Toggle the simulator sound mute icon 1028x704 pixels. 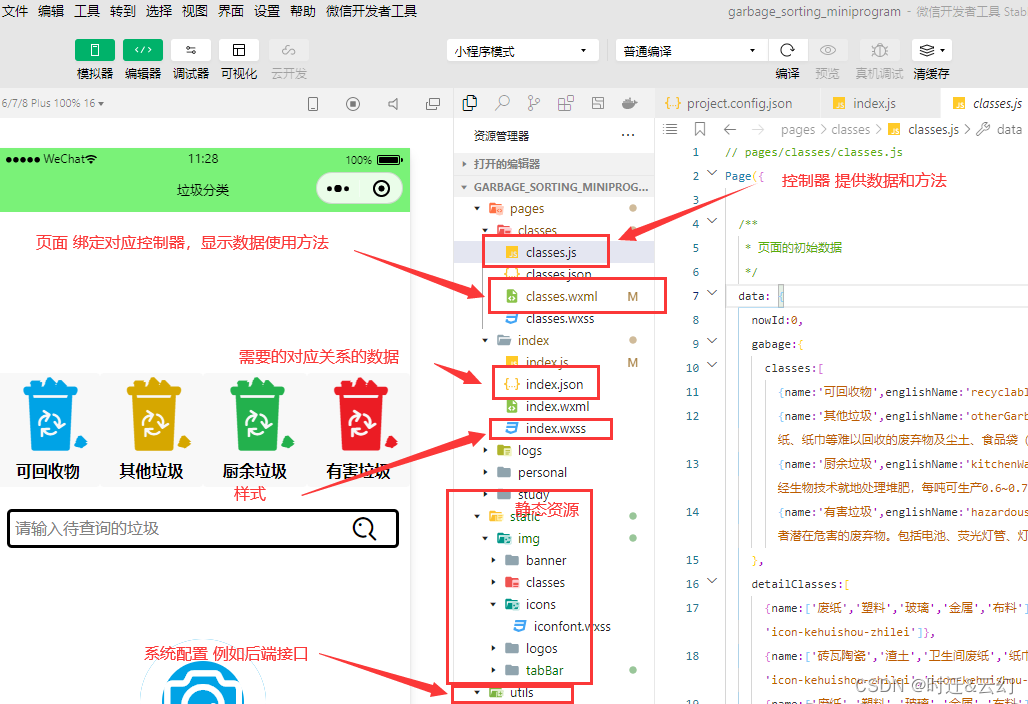[393, 104]
